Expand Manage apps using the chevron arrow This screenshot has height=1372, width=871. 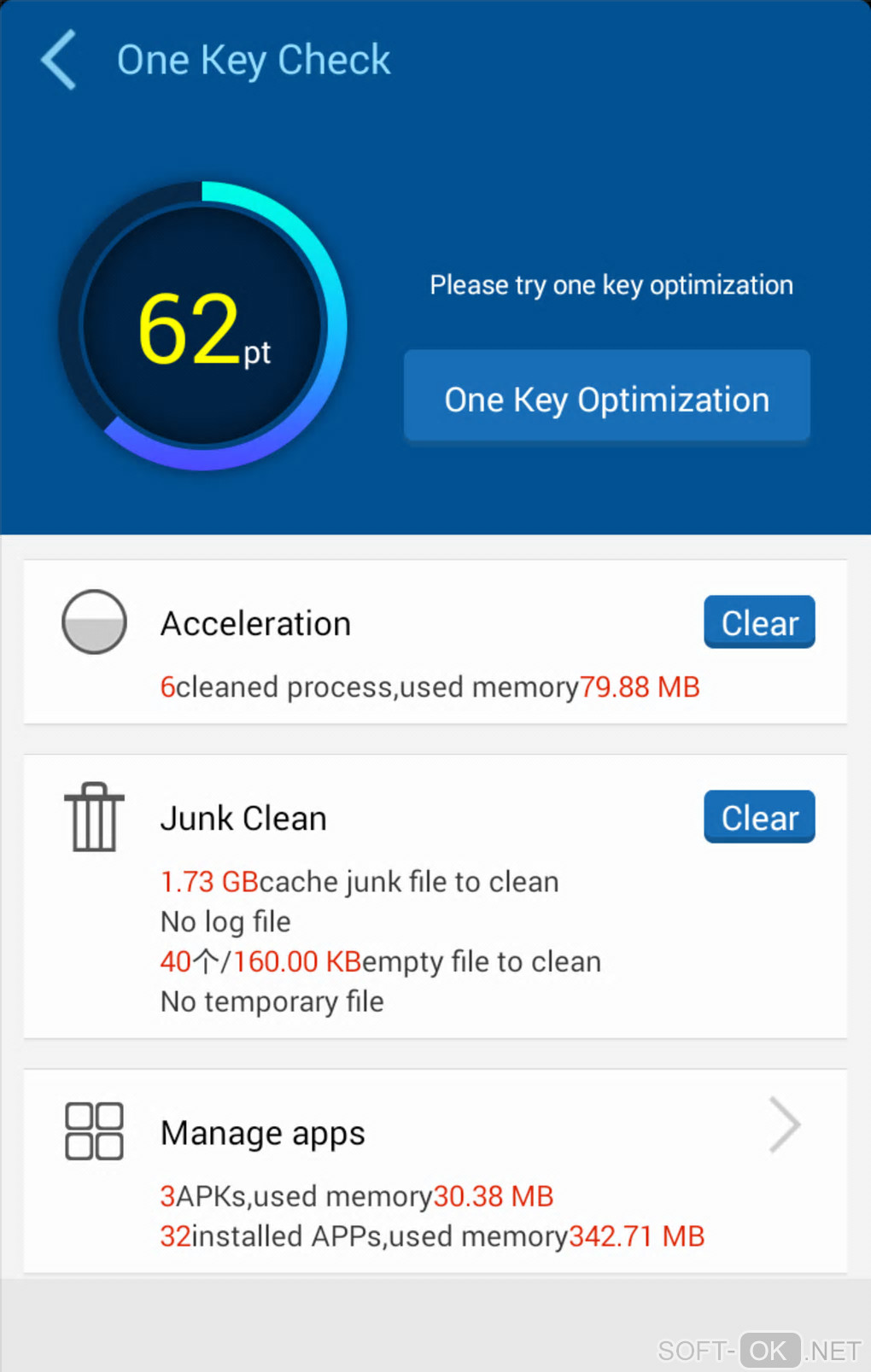click(784, 1125)
